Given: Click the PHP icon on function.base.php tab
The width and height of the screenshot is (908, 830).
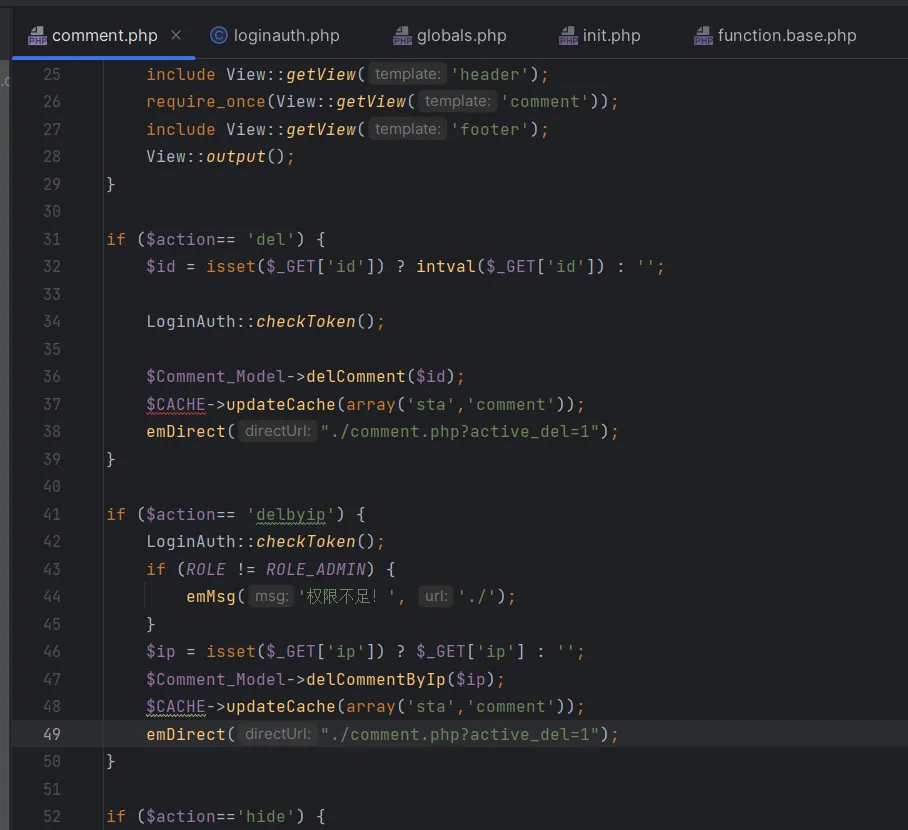Looking at the screenshot, I should pos(704,36).
